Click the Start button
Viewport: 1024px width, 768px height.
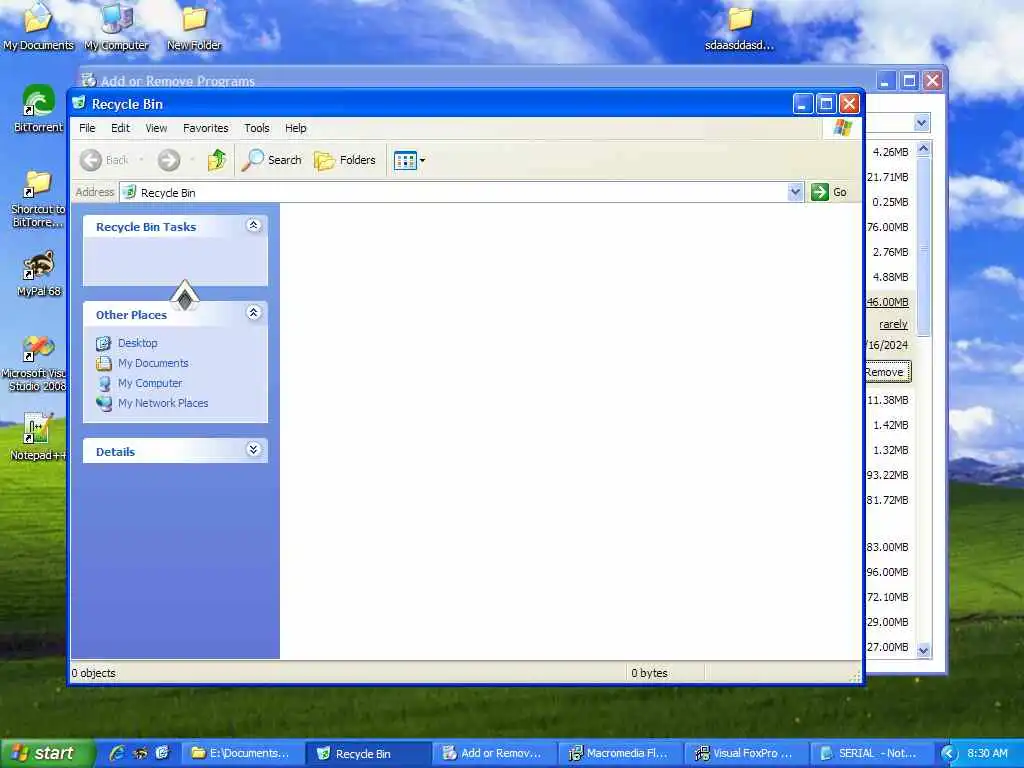click(48, 753)
